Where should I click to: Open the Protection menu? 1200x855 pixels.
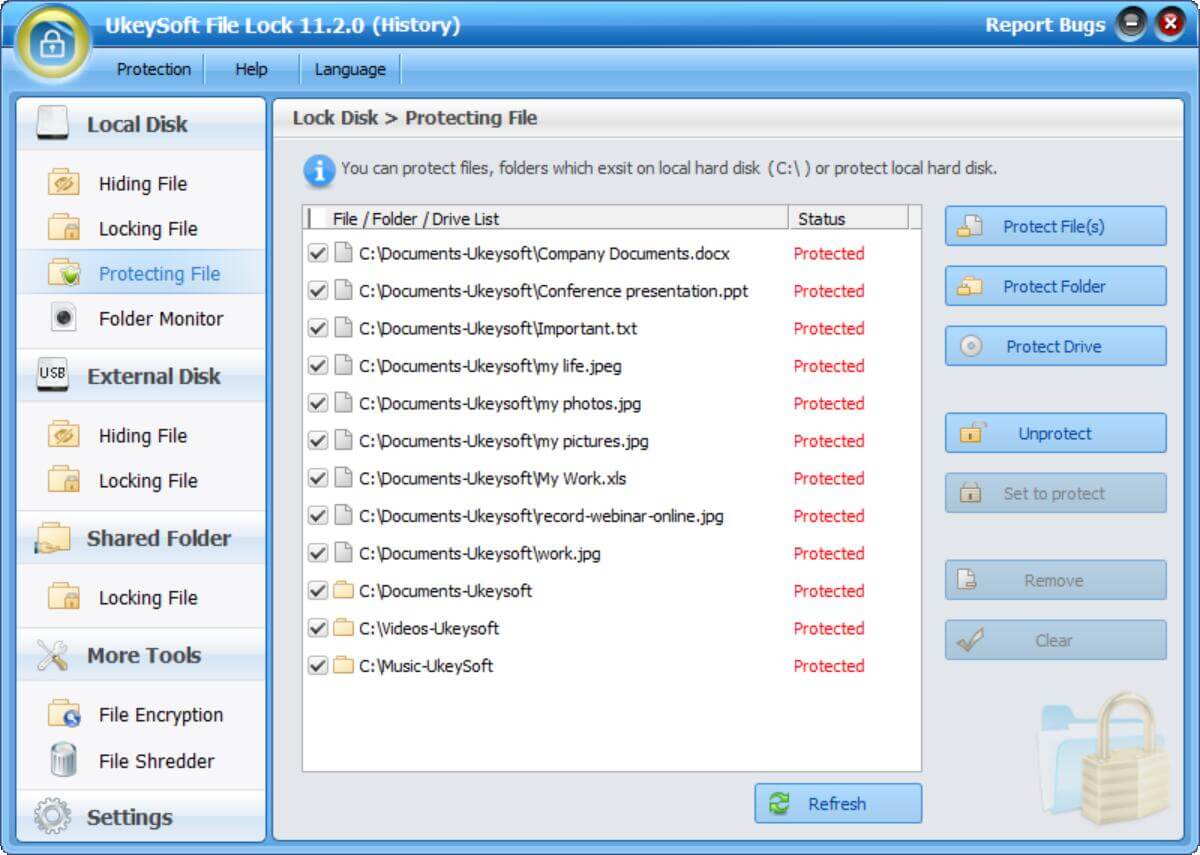154,69
